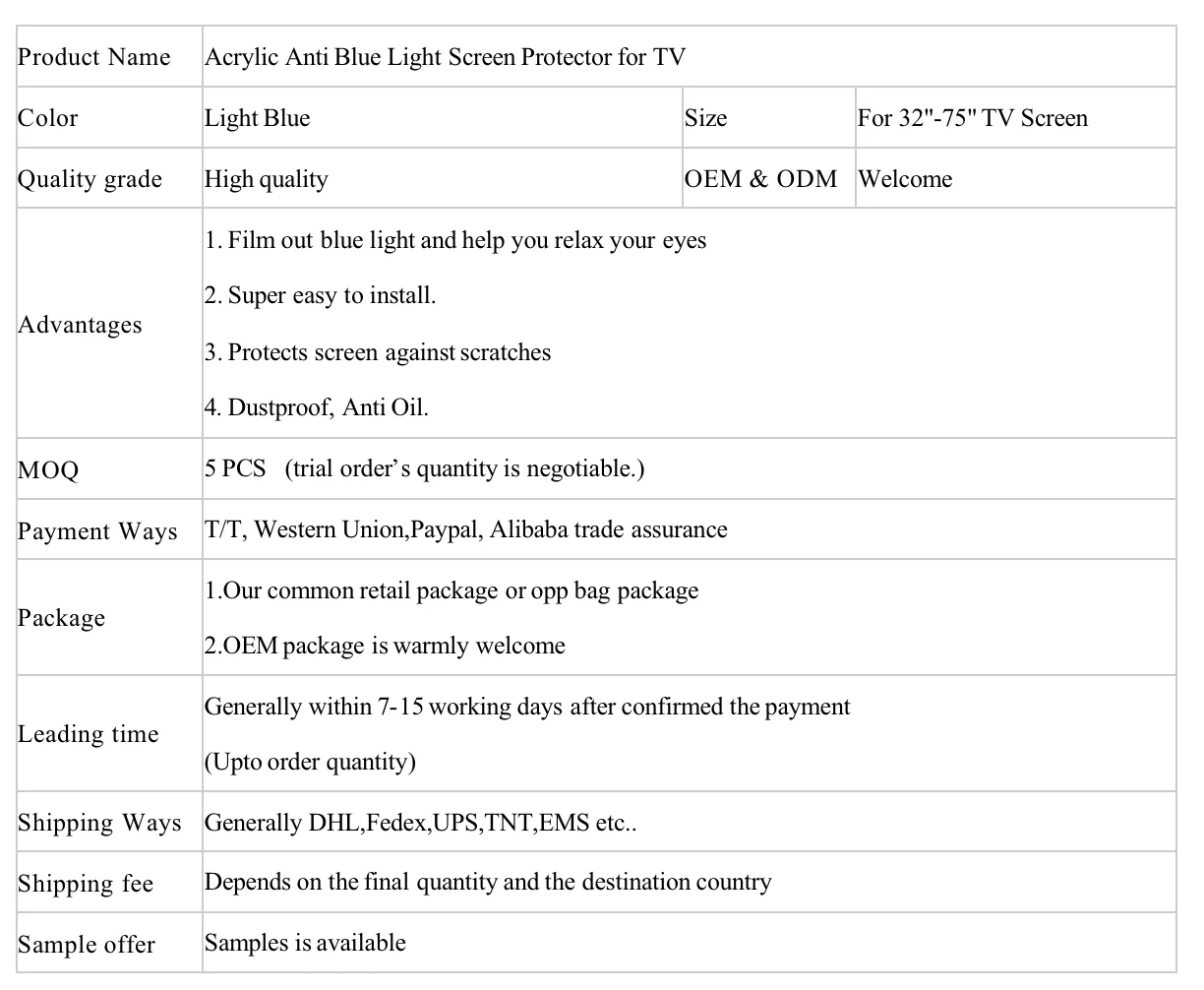The image size is (1204, 990).
Task: Click the Advantages row label
Action: [80, 326]
